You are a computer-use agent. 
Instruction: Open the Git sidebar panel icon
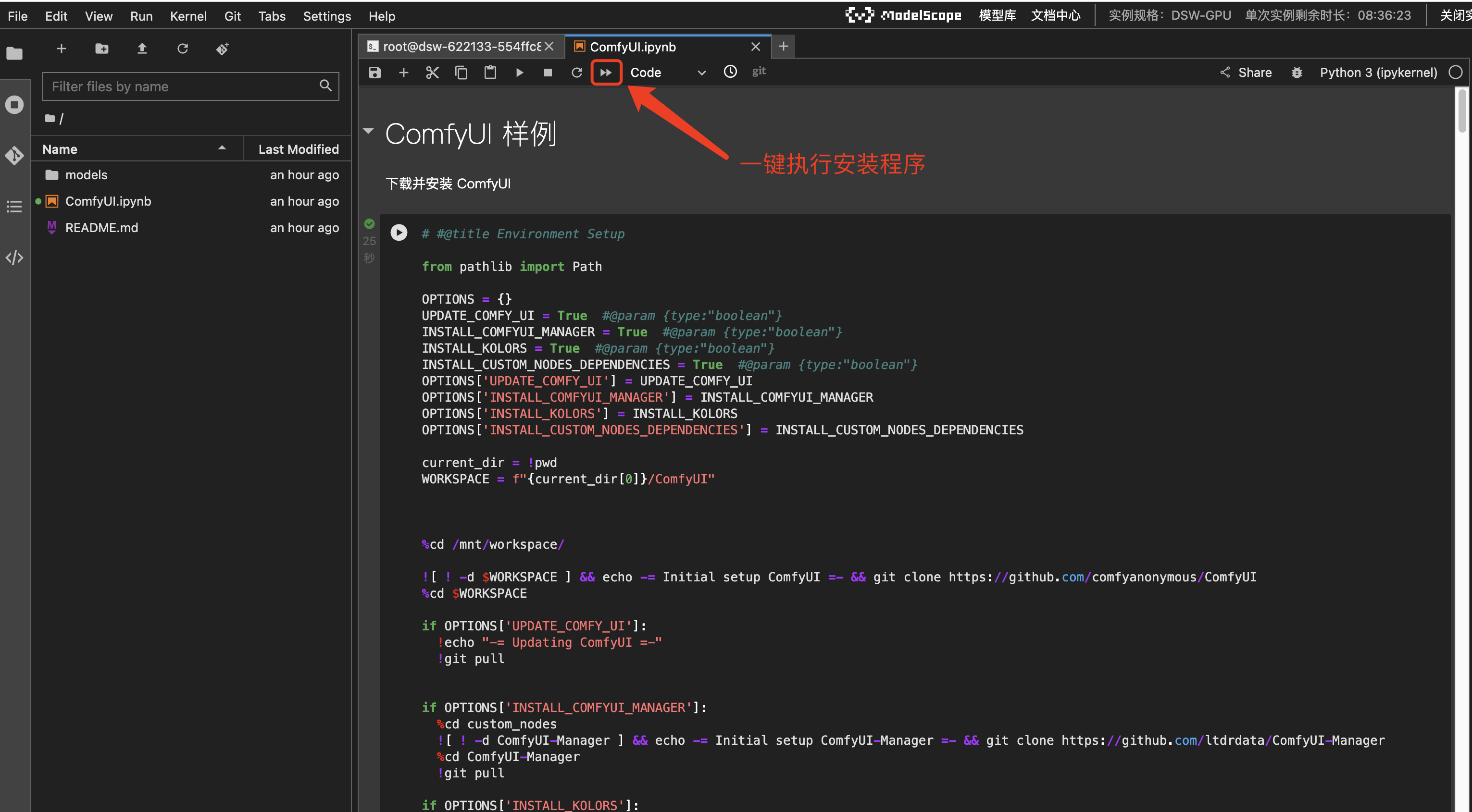click(14, 155)
